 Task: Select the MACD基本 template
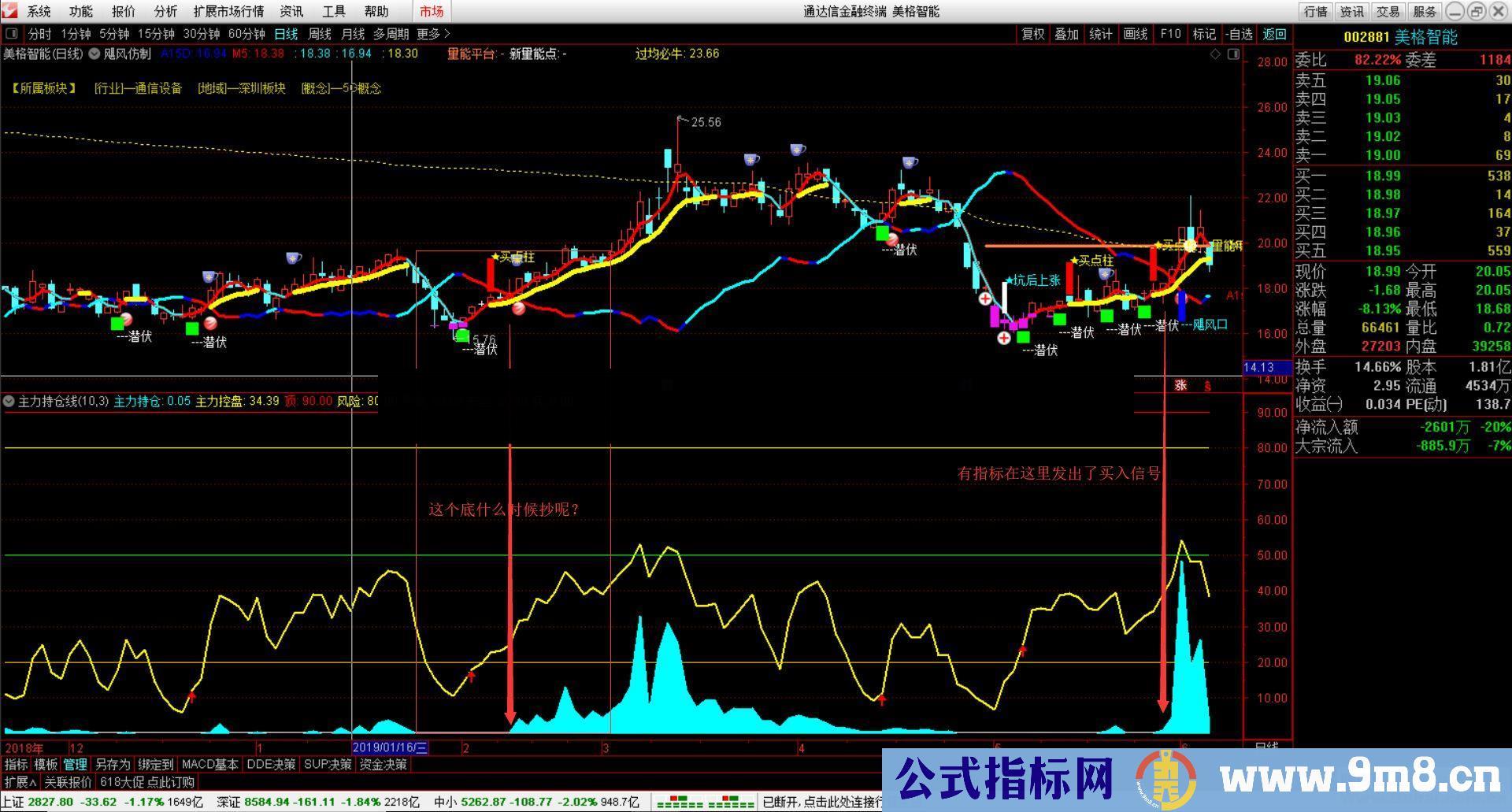209,764
